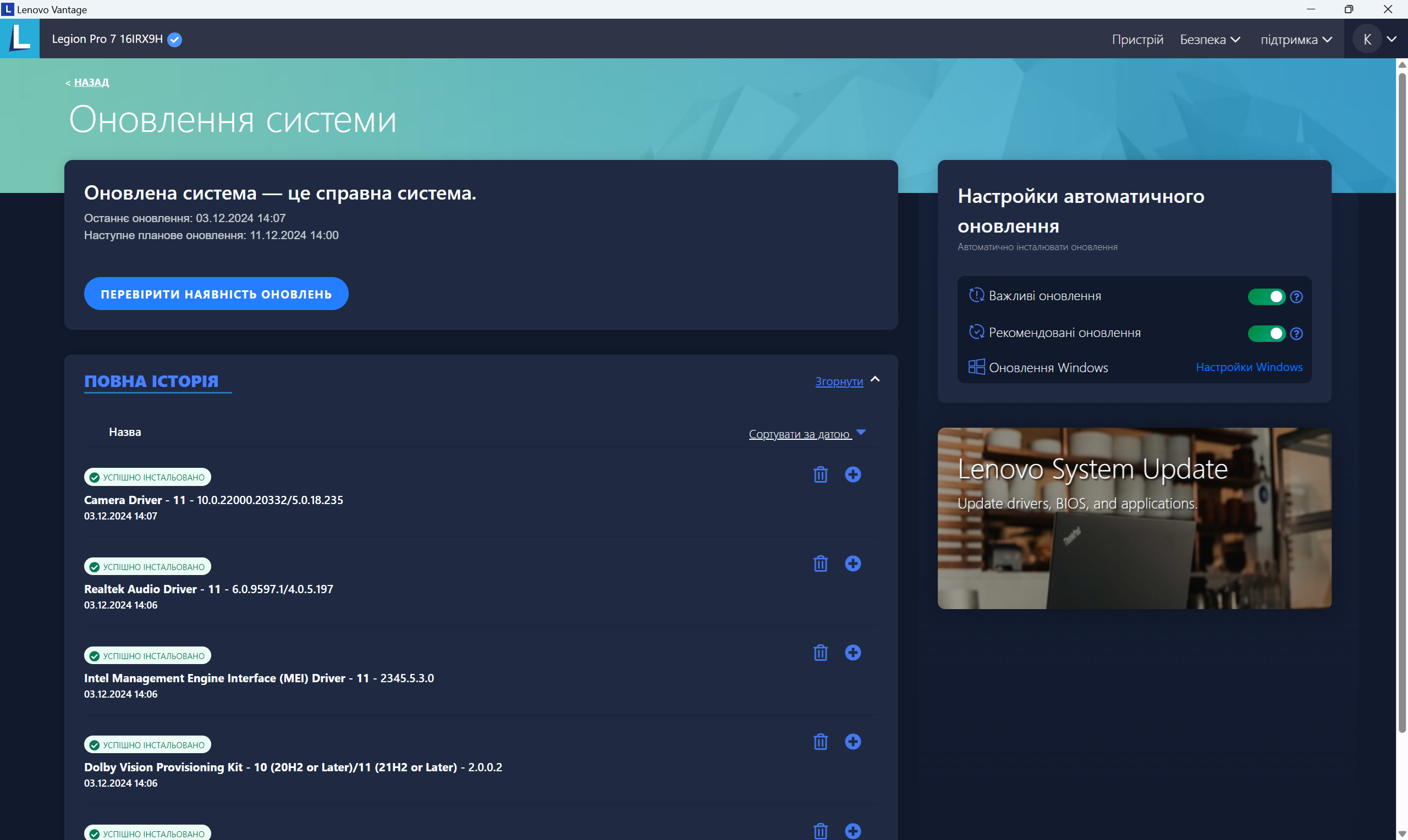The height and width of the screenshot is (840, 1408).
Task: Open the Lenovo System Update banner
Action: coord(1134,518)
